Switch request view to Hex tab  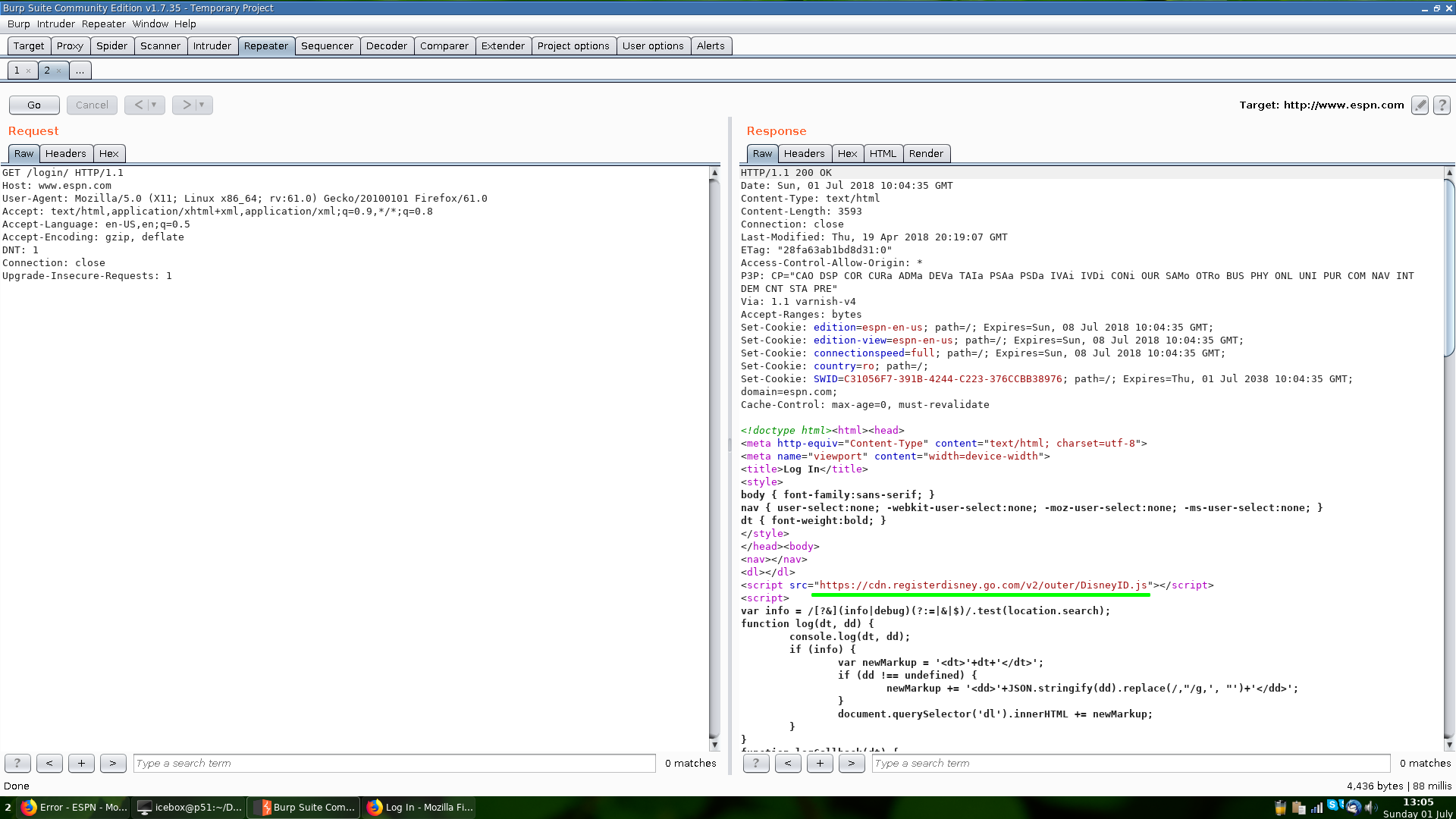[108, 154]
